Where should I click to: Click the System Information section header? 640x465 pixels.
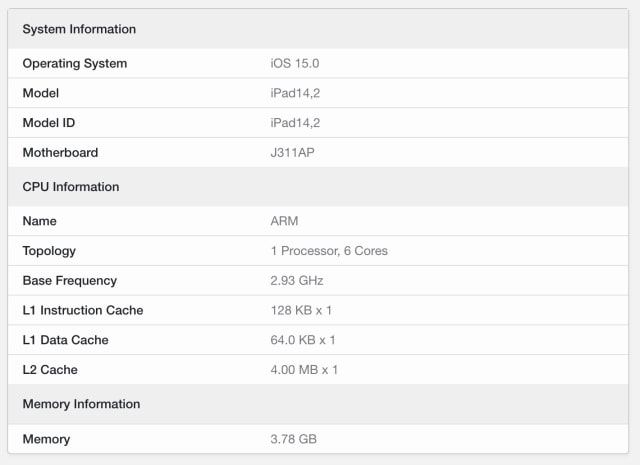click(79, 29)
